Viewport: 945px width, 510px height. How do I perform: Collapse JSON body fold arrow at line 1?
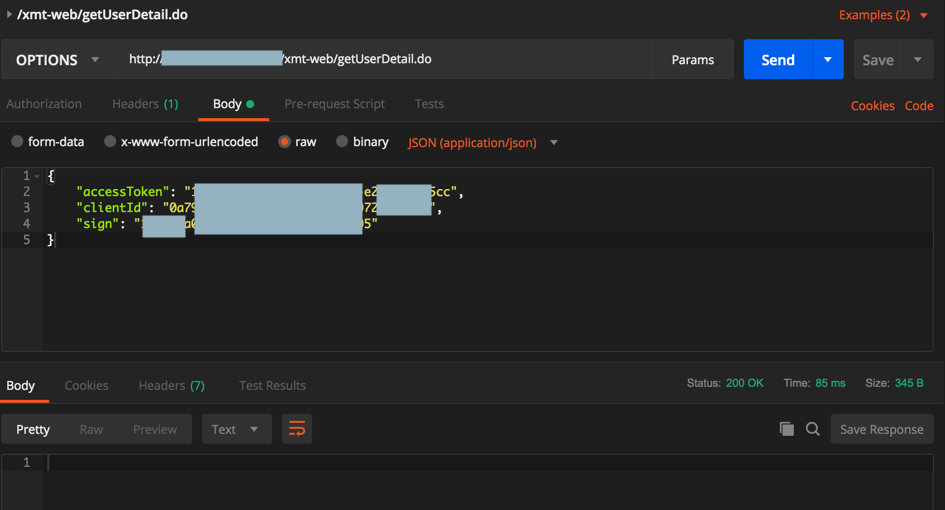pos(37,176)
